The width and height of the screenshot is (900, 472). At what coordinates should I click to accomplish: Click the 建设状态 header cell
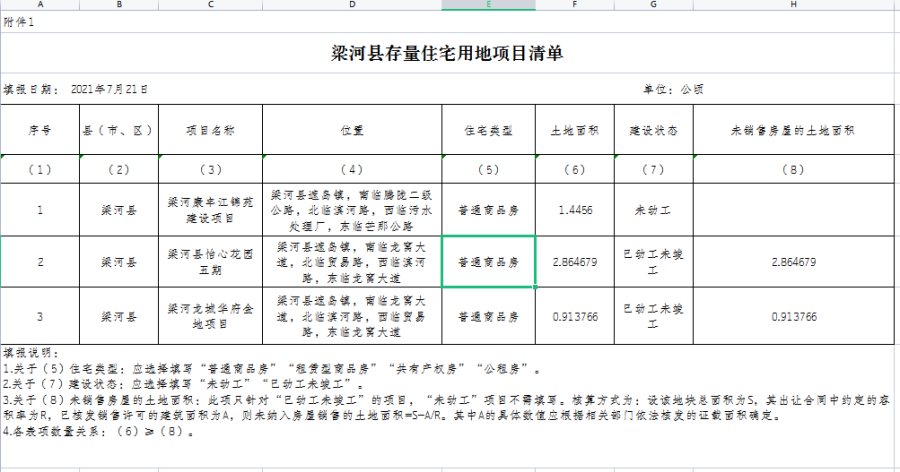pos(654,130)
